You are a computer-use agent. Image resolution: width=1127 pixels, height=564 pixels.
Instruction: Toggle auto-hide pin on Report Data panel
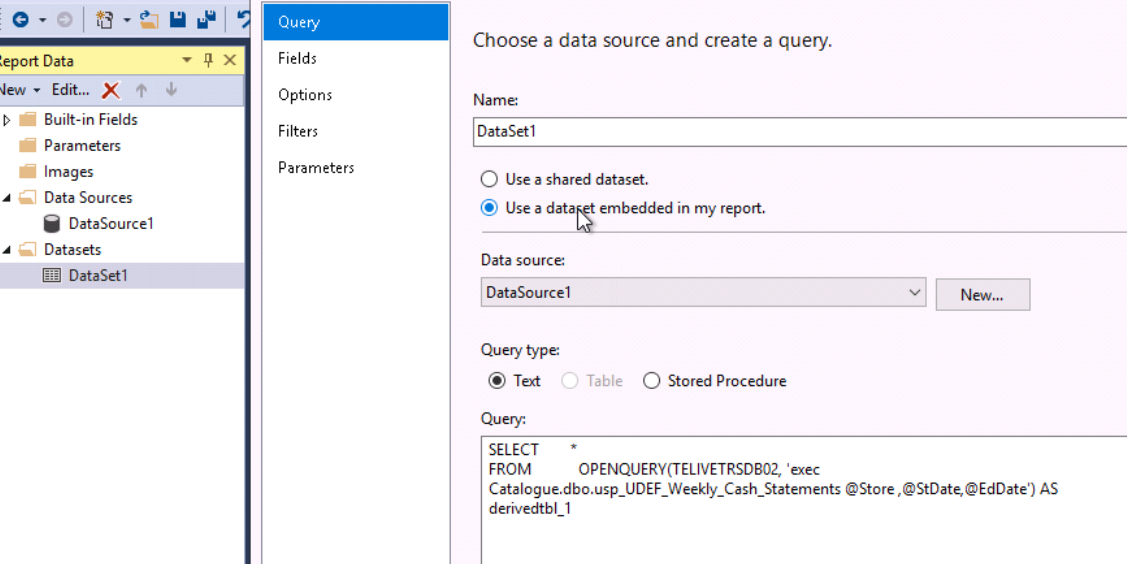coord(208,60)
